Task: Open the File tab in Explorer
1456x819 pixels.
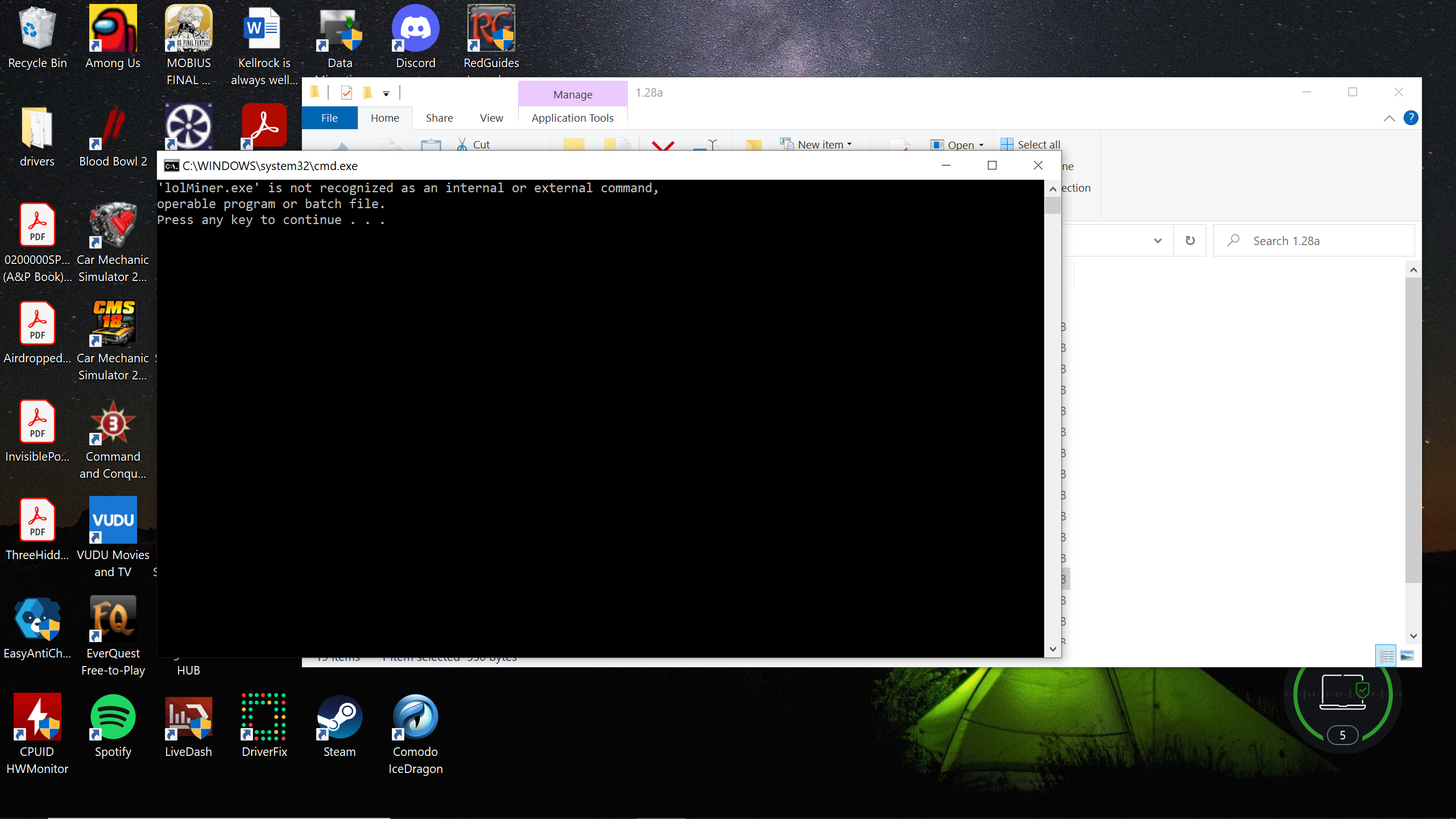Action: [x=329, y=118]
